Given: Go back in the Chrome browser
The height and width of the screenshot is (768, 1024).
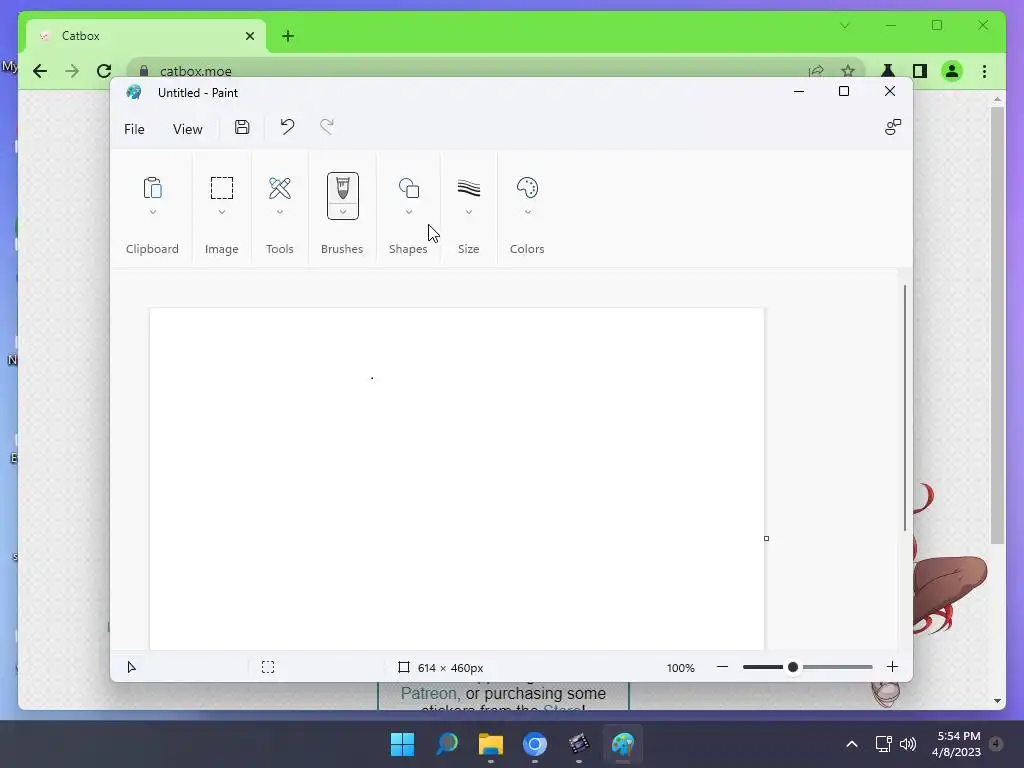Looking at the screenshot, I should click(x=40, y=71).
